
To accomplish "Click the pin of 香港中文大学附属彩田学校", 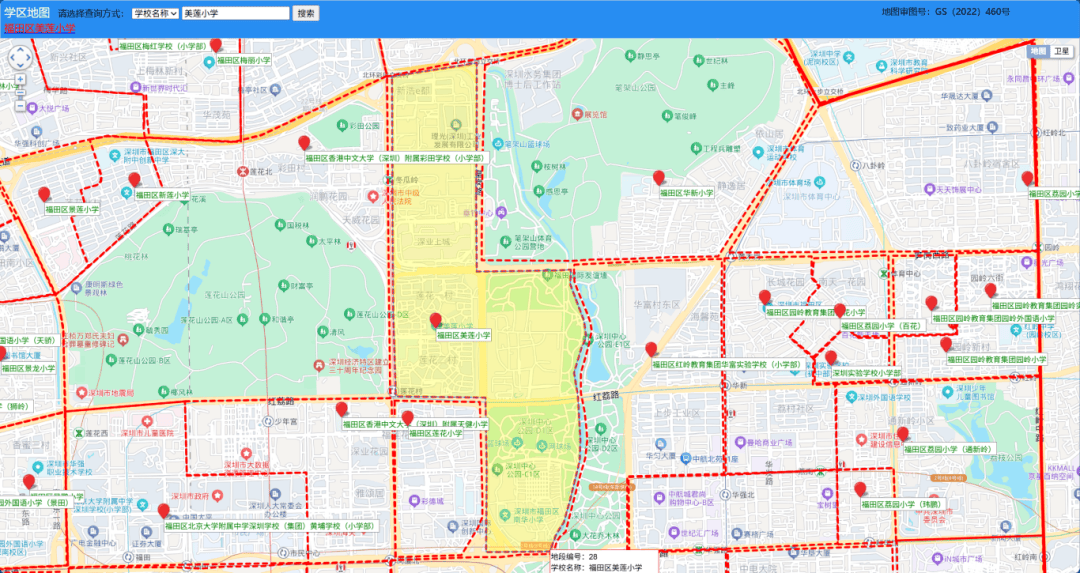I will 304,143.
